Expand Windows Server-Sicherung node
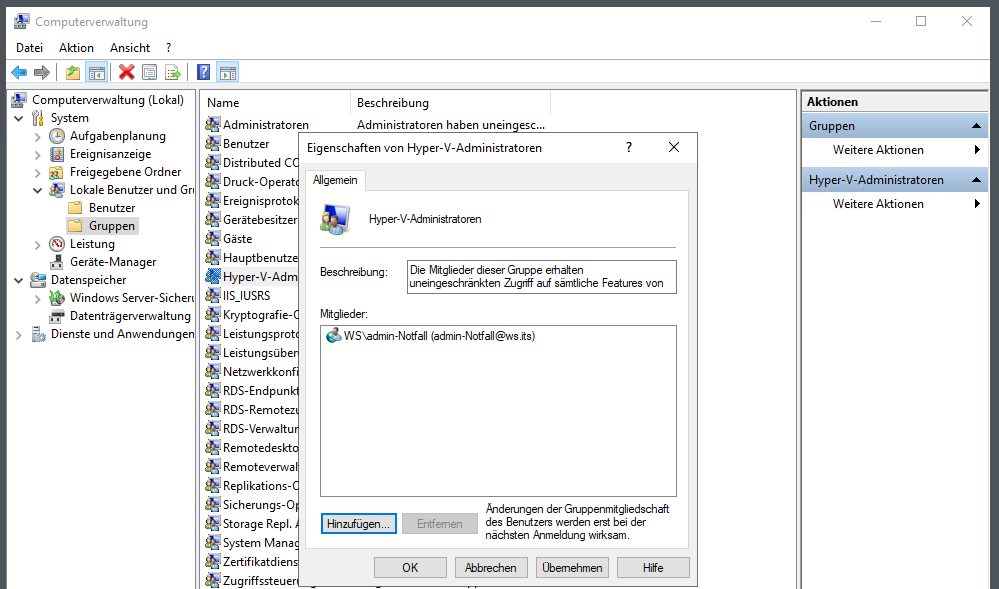The image size is (999, 589). 38,298
